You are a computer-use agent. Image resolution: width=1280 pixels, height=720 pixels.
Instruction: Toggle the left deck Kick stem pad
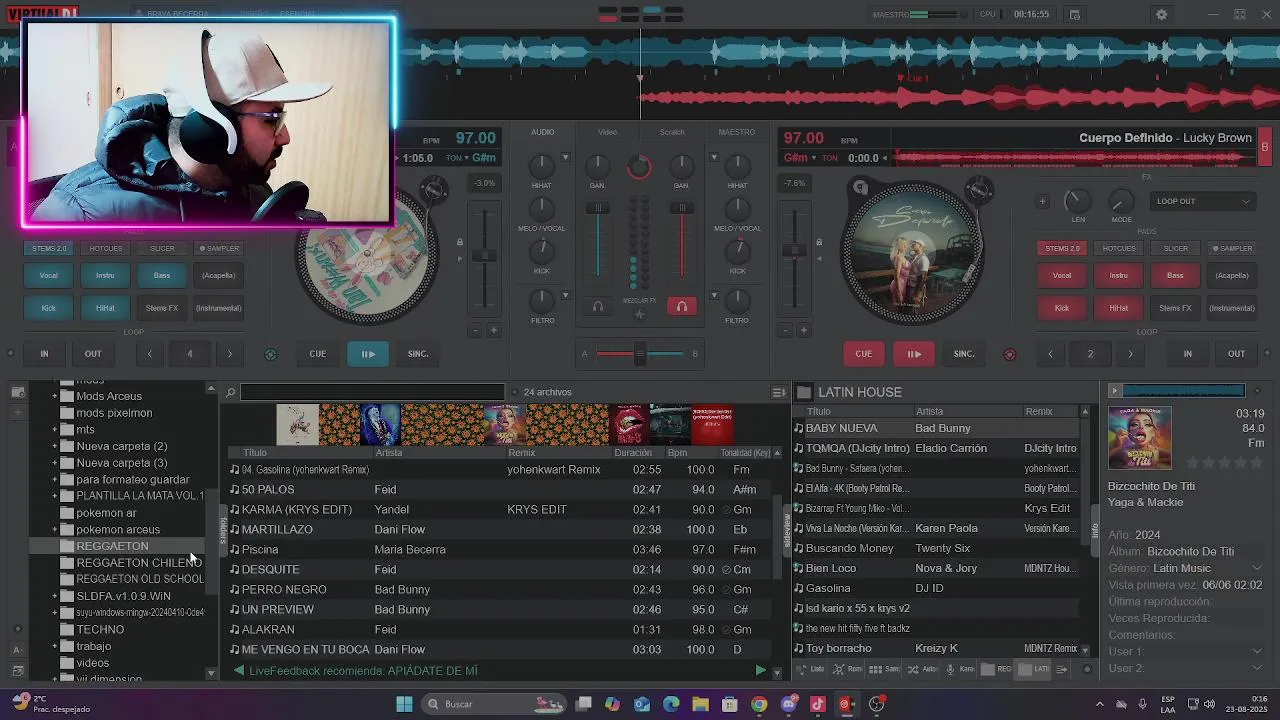click(48, 308)
